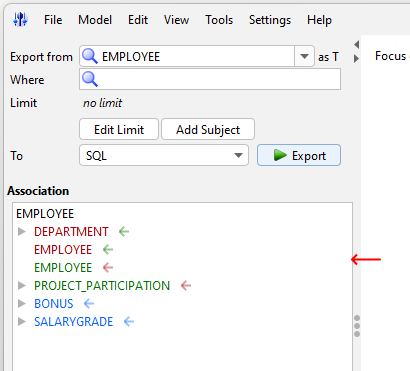Open the Edit menu

[138, 20]
